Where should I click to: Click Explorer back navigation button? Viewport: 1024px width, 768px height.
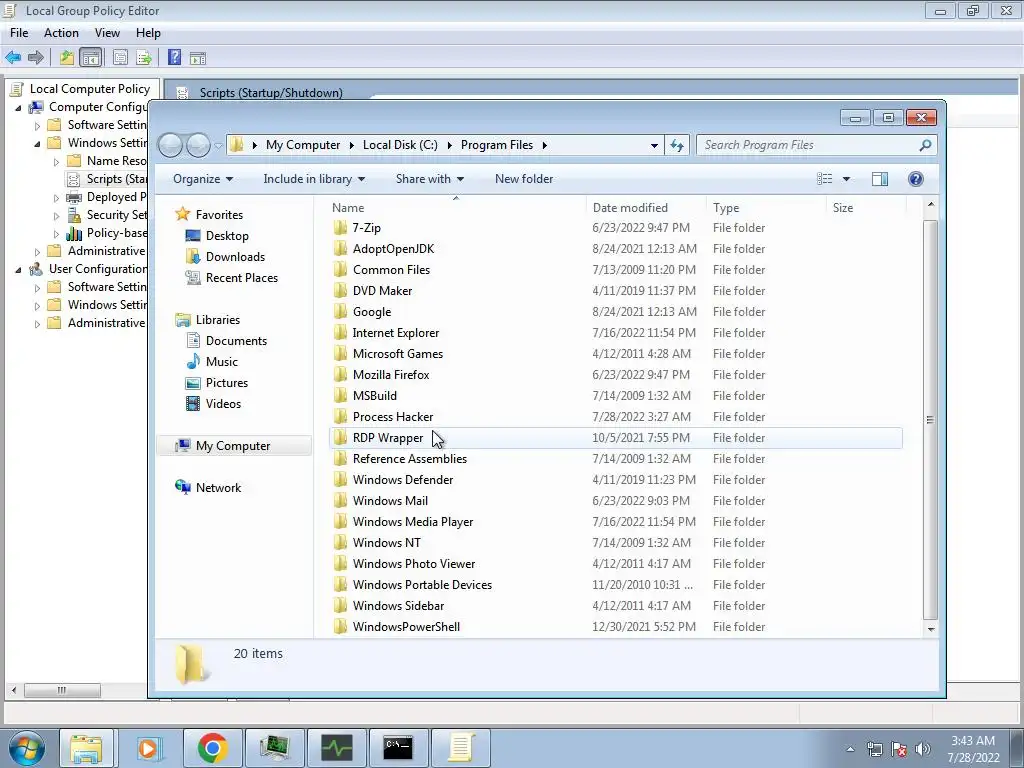170,145
